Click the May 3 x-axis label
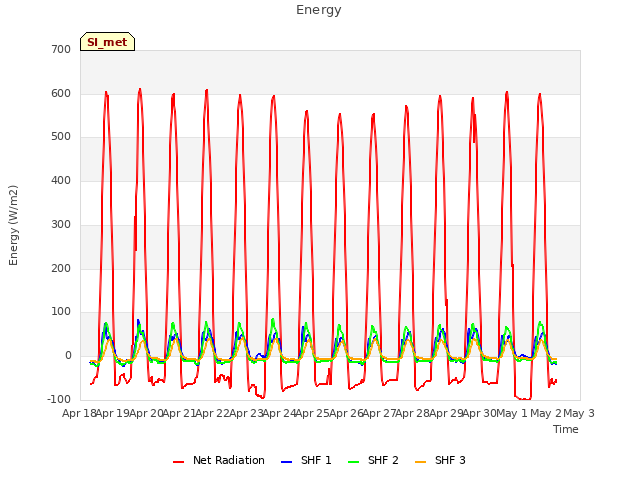 pyautogui.click(x=579, y=413)
